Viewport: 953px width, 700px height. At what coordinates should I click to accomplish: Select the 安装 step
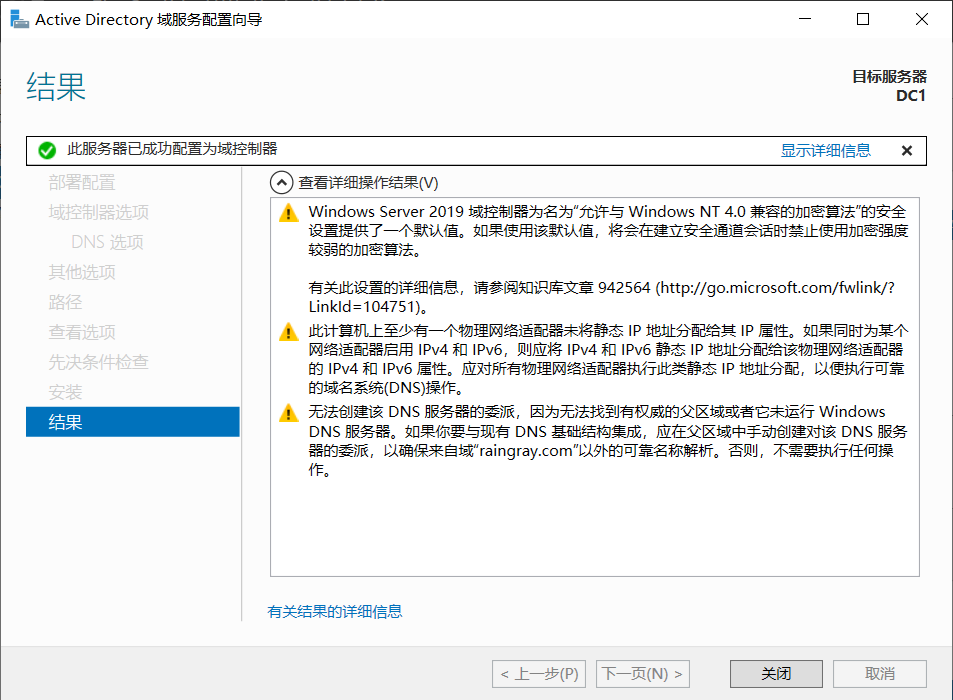[x=65, y=392]
